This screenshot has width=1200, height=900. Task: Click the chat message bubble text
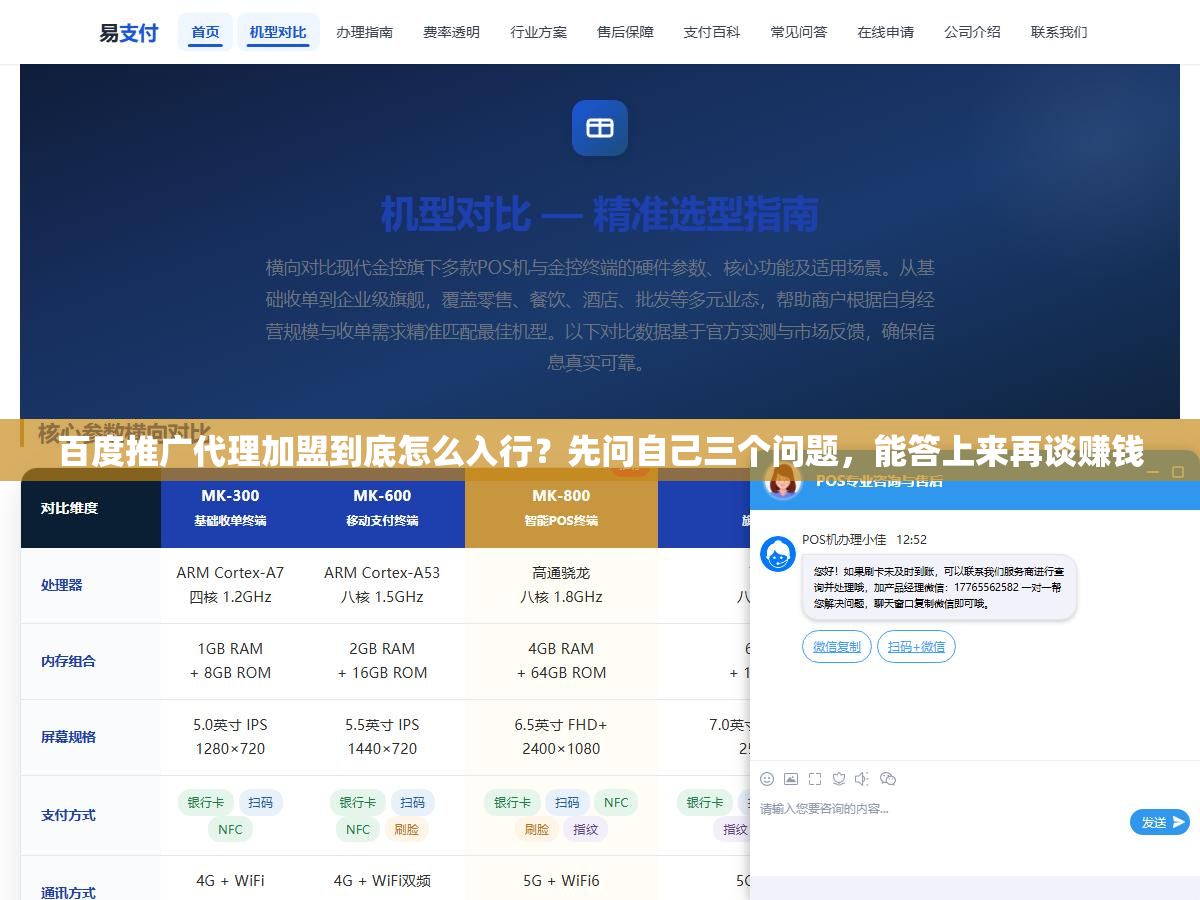(939, 587)
